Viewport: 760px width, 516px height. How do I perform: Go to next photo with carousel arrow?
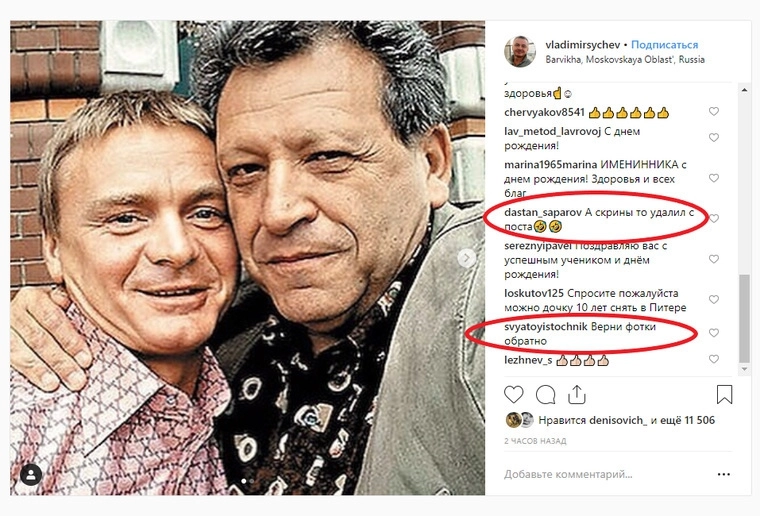(466, 258)
